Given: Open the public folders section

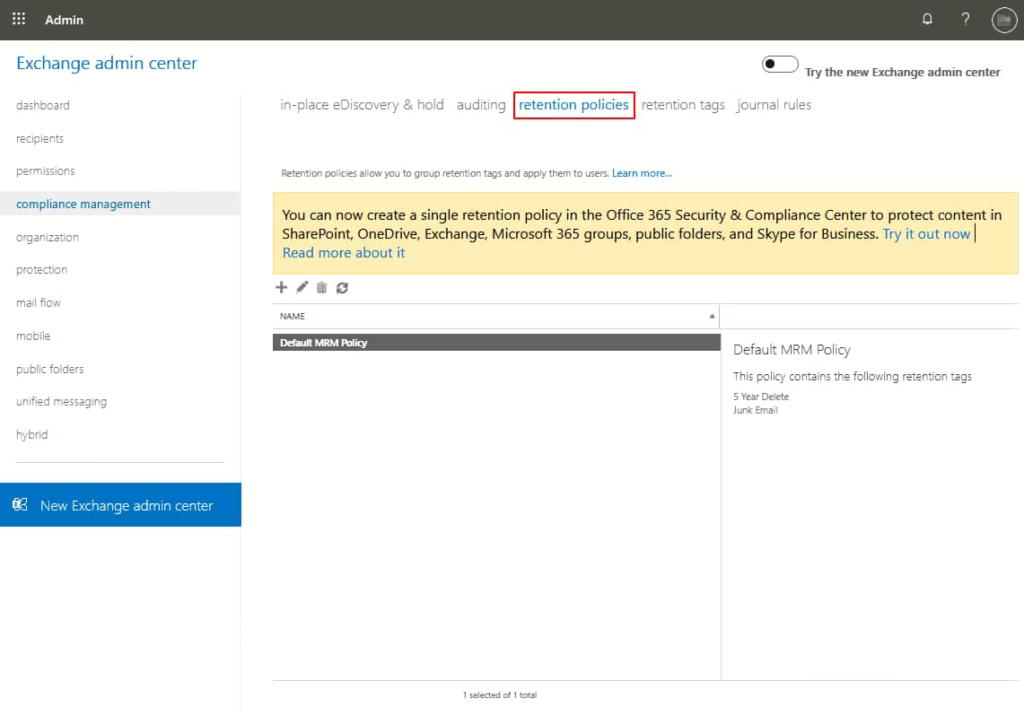Looking at the screenshot, I should click(48, 369).
